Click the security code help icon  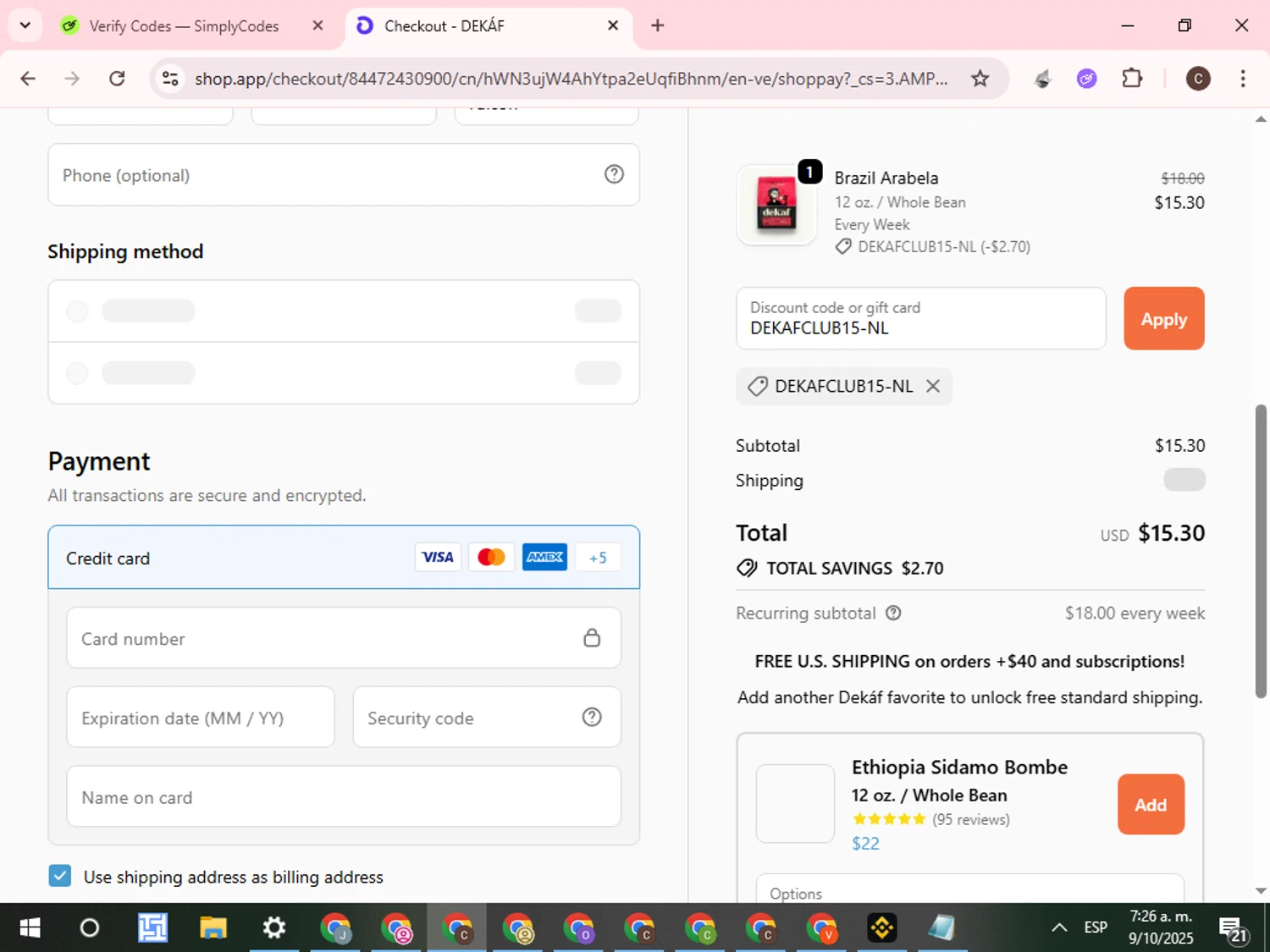(592, 717)
